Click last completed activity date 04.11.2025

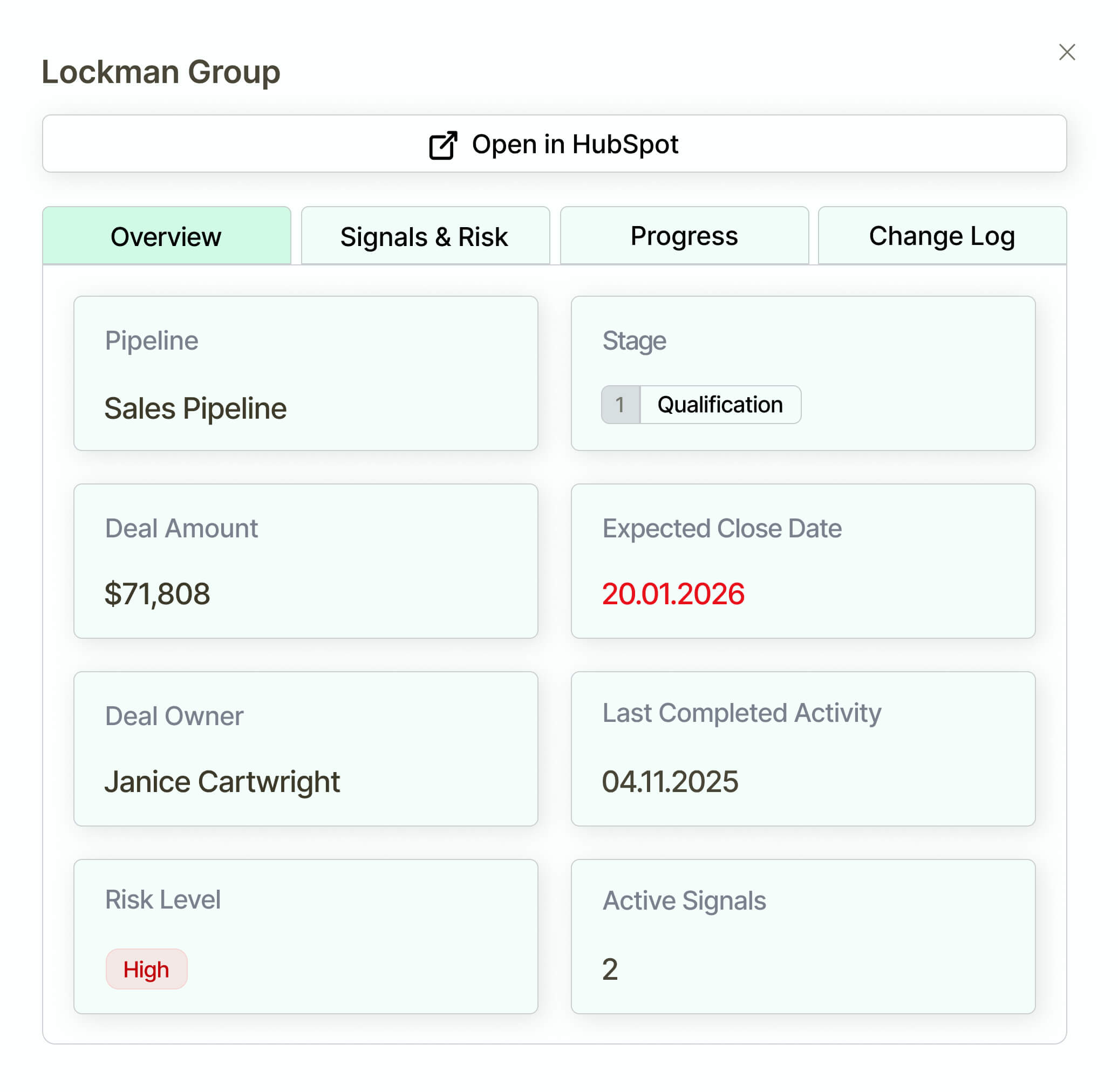click(x=670, y=782)
